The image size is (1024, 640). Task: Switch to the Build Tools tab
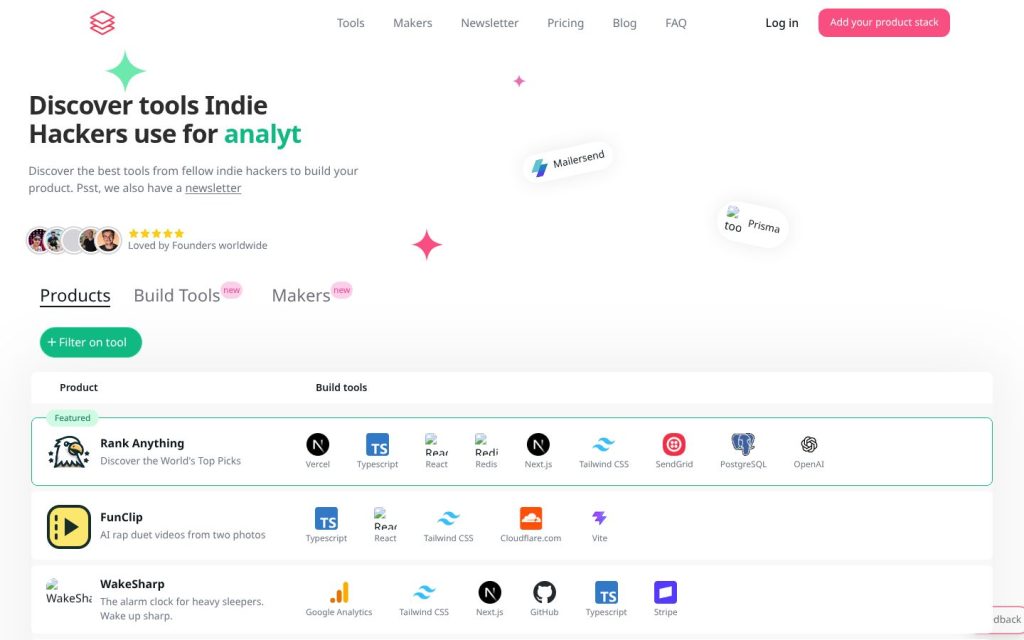(x=177, y=296)
